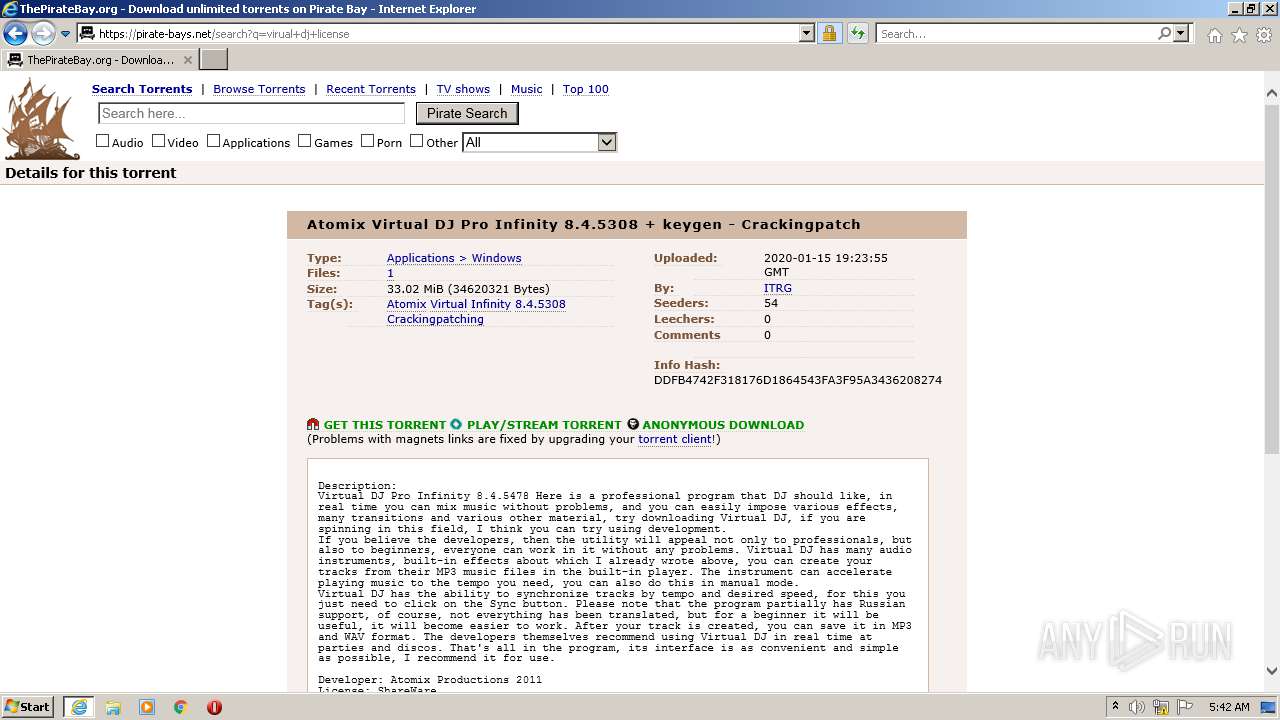Click the info hash text

click(798, 380)
